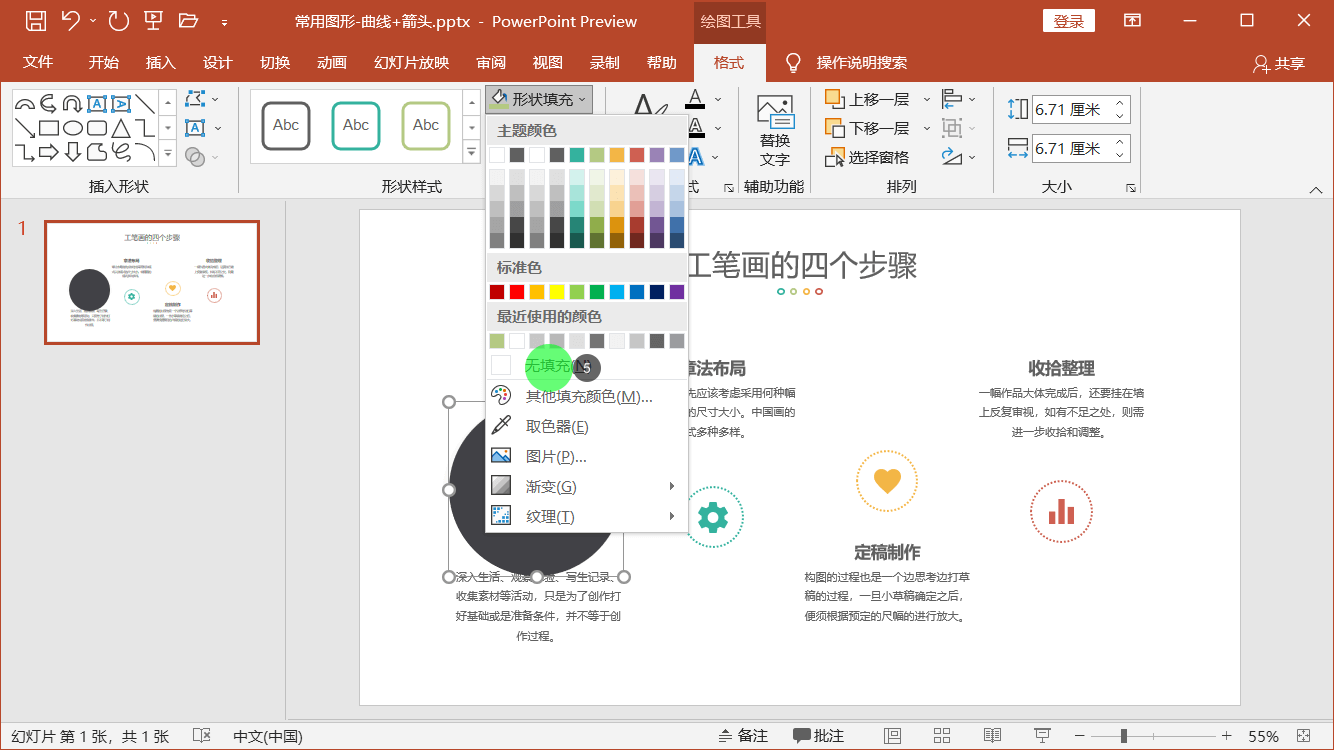Expand the insert shapes gallery More arrow

168,154
